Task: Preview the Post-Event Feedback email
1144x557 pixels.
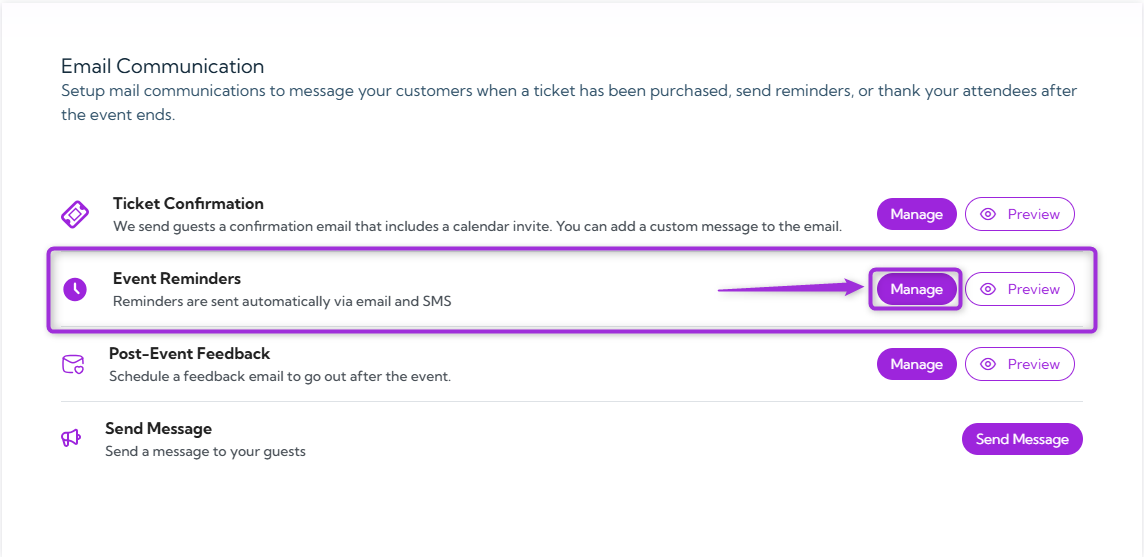Action: [1019, 364]
